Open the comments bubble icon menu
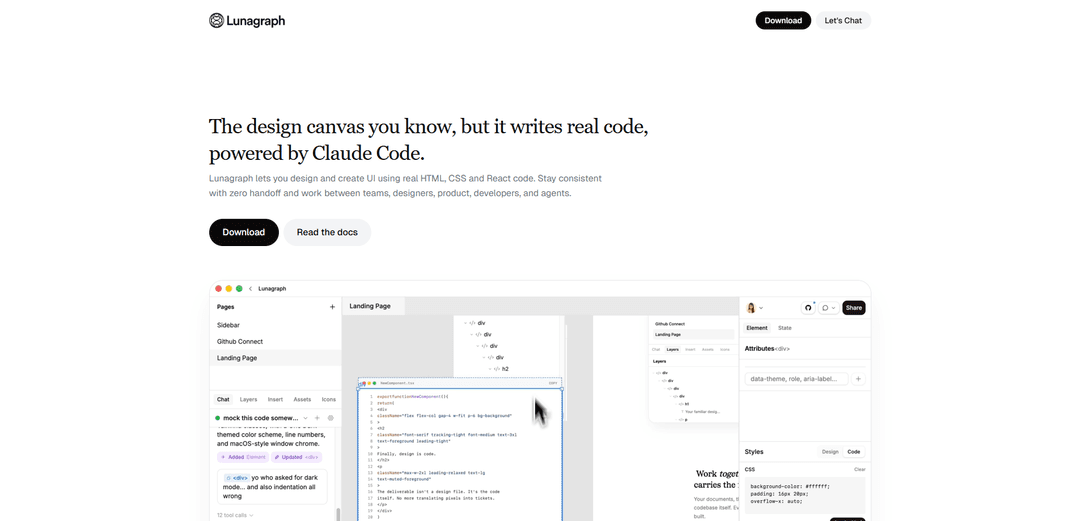Image resolution: width=1080 pixels, height=521 pixels. coord(828,308)
